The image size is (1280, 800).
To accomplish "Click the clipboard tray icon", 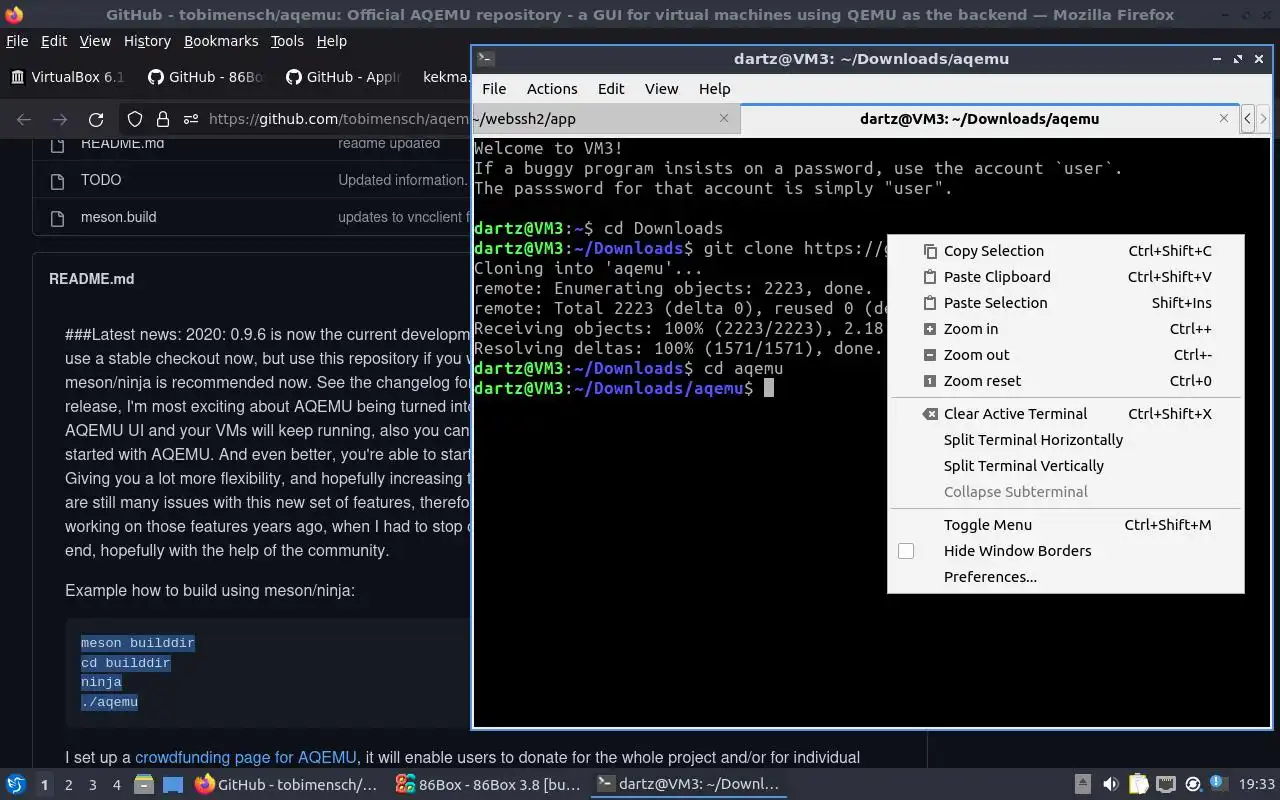I will pyautogui.click(x=1139, y=785).
